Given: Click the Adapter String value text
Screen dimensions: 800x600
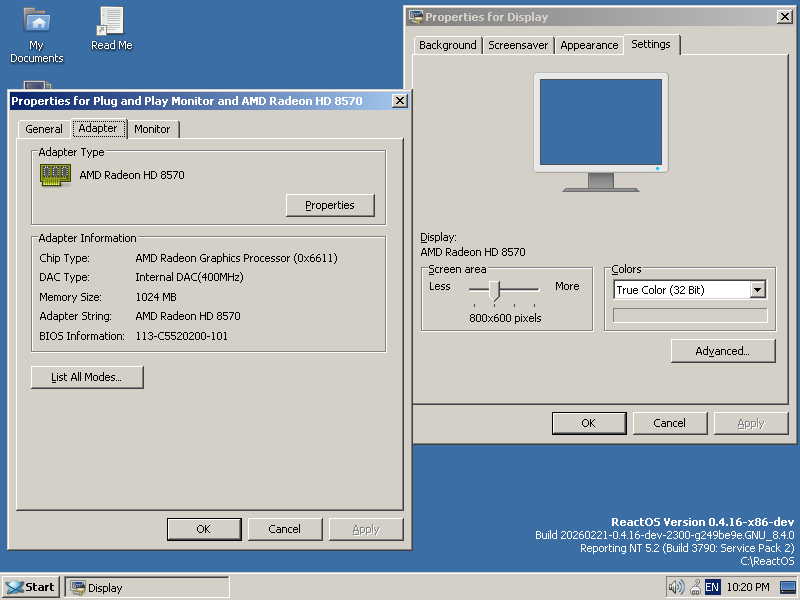Looking at the screenshot, I should pos(188,316).
